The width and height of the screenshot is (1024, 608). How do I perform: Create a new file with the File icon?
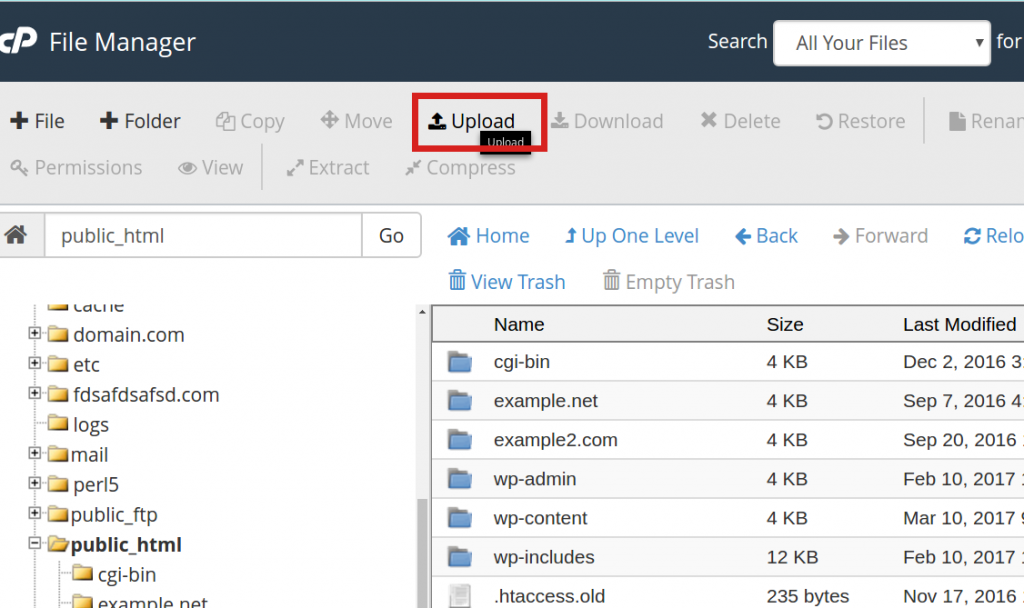click(37, 120)
